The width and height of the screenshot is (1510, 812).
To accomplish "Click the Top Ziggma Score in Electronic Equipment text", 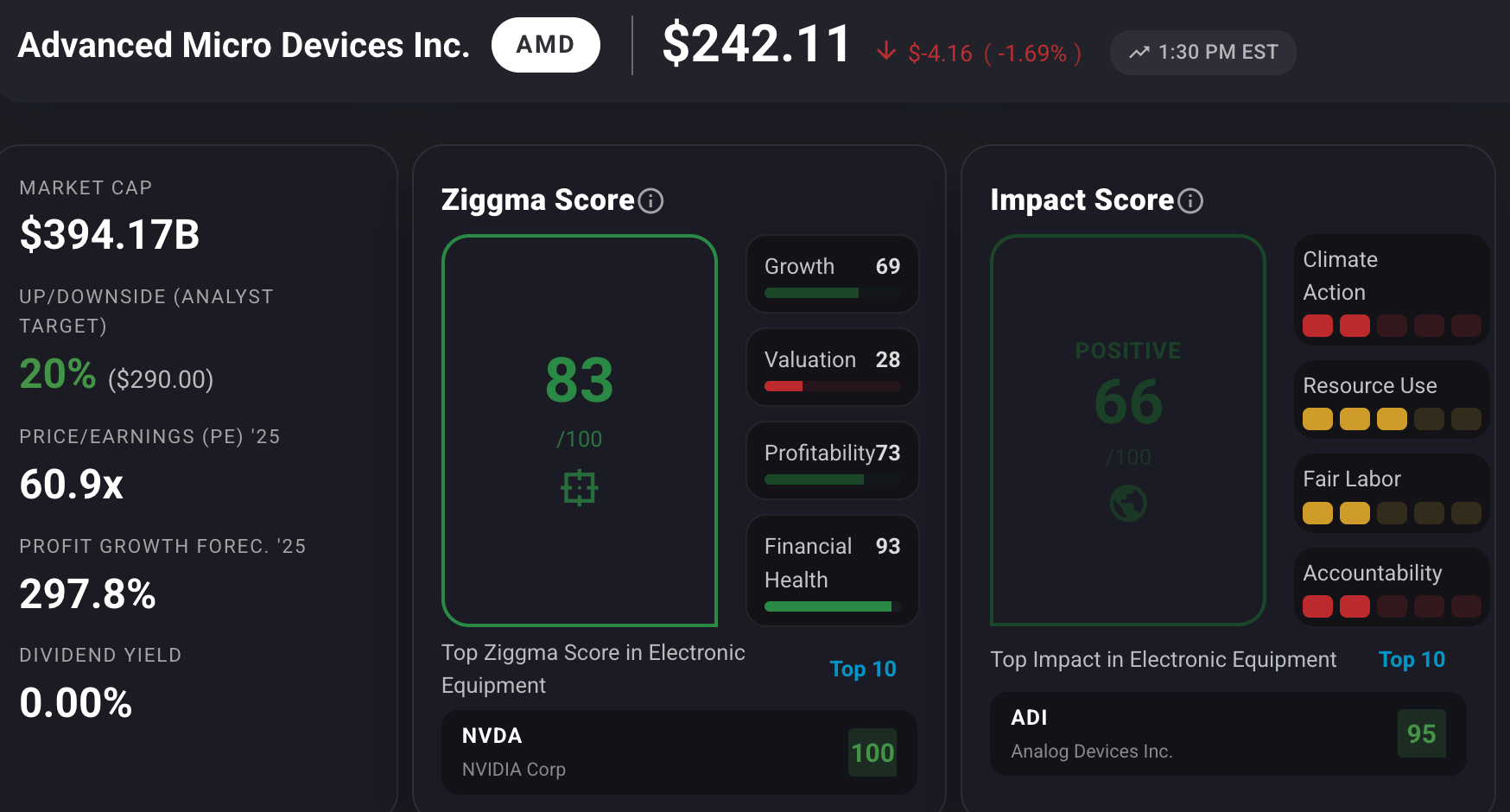I will [x=593, y=669].
